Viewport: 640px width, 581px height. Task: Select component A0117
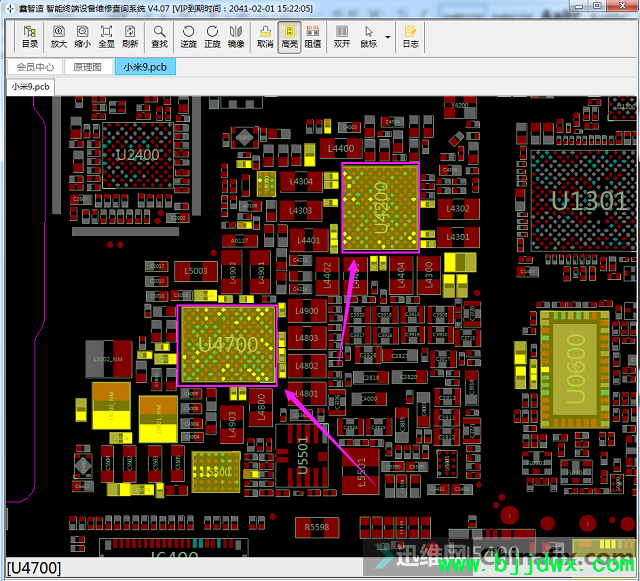240,240
